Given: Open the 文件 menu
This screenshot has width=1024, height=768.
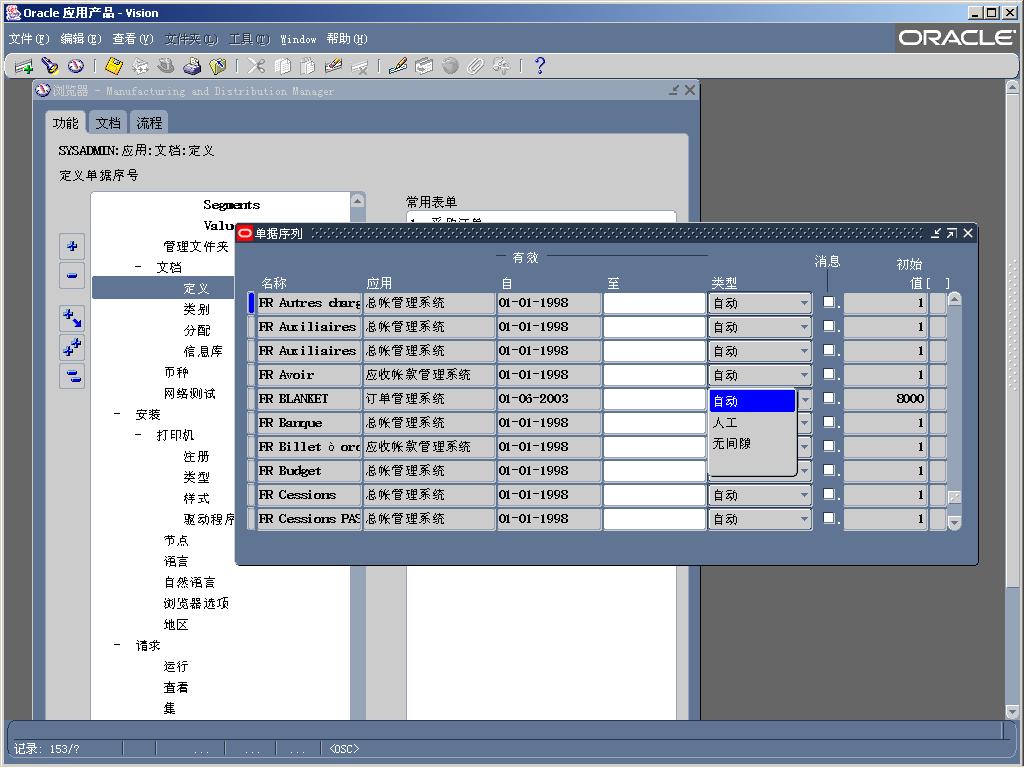Looking at the screenshot, I should click(29, 39).
